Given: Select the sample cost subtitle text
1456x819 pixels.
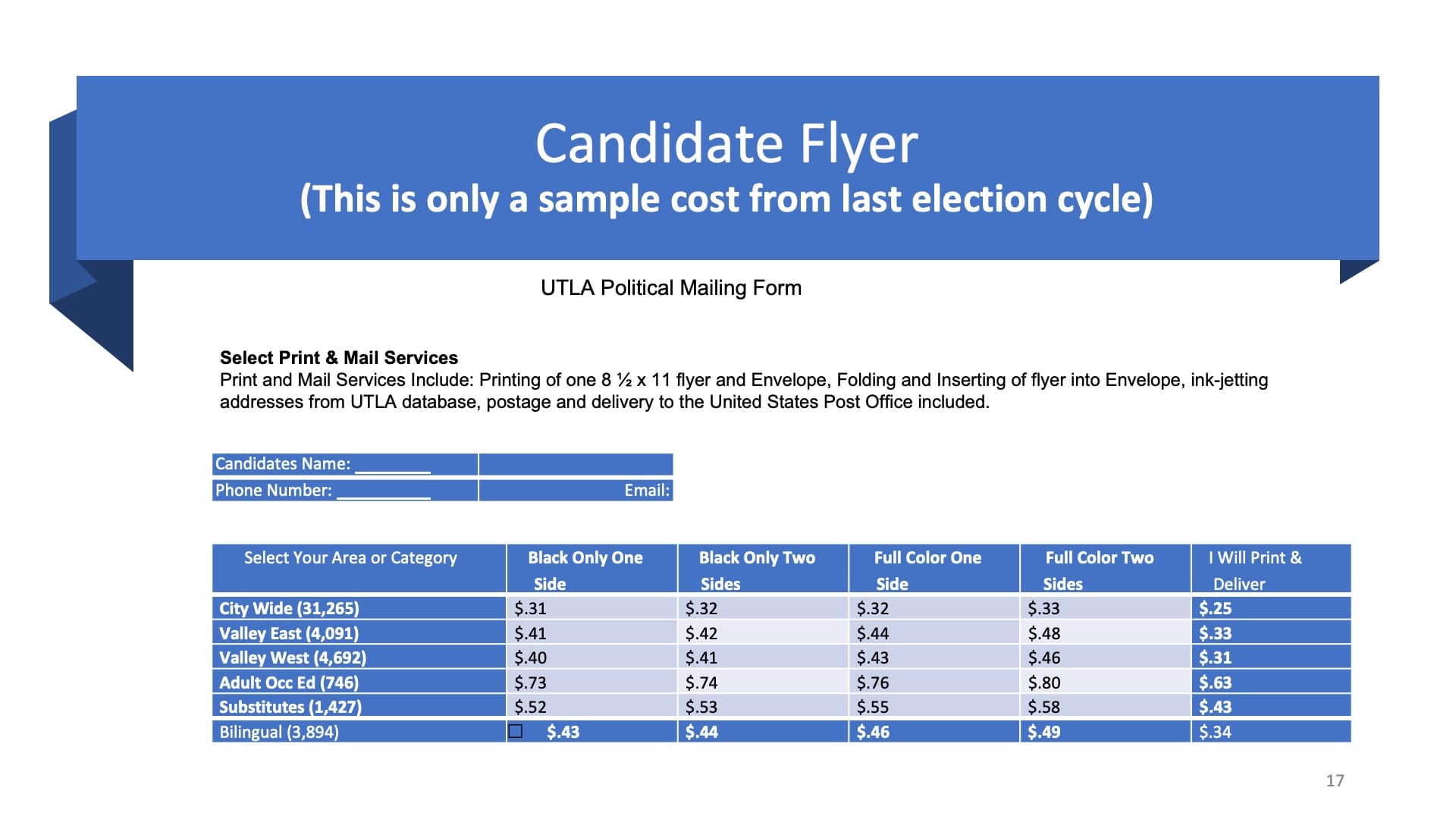Looking at the screenshot, I should pyautogui.click(x=726, y=199).
